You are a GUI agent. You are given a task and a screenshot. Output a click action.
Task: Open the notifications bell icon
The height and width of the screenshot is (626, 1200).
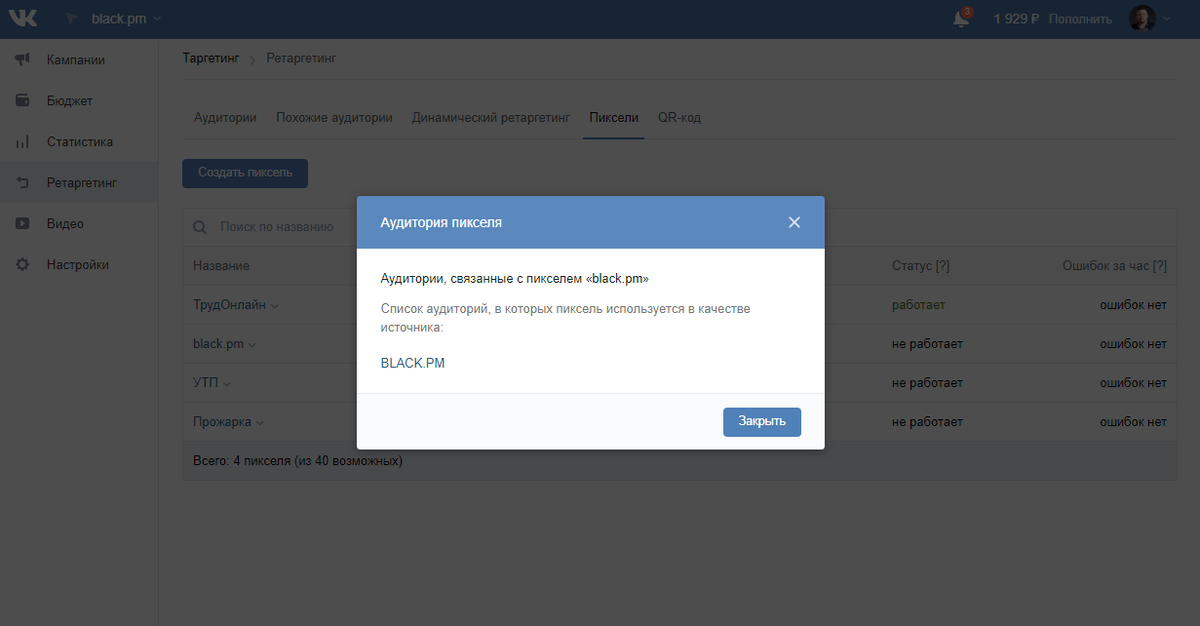pyautogui.click(x=961, y=19)
